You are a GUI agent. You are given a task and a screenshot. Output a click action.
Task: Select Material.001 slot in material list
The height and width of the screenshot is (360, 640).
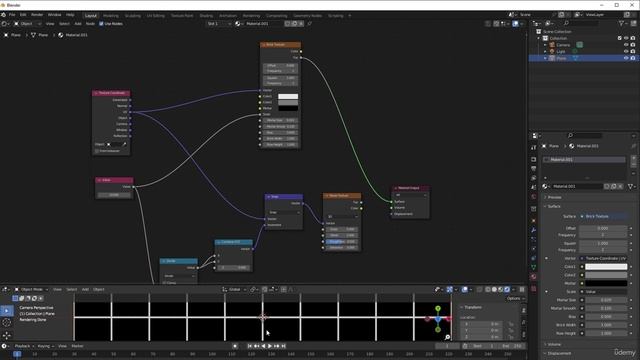tap(584, 160)
